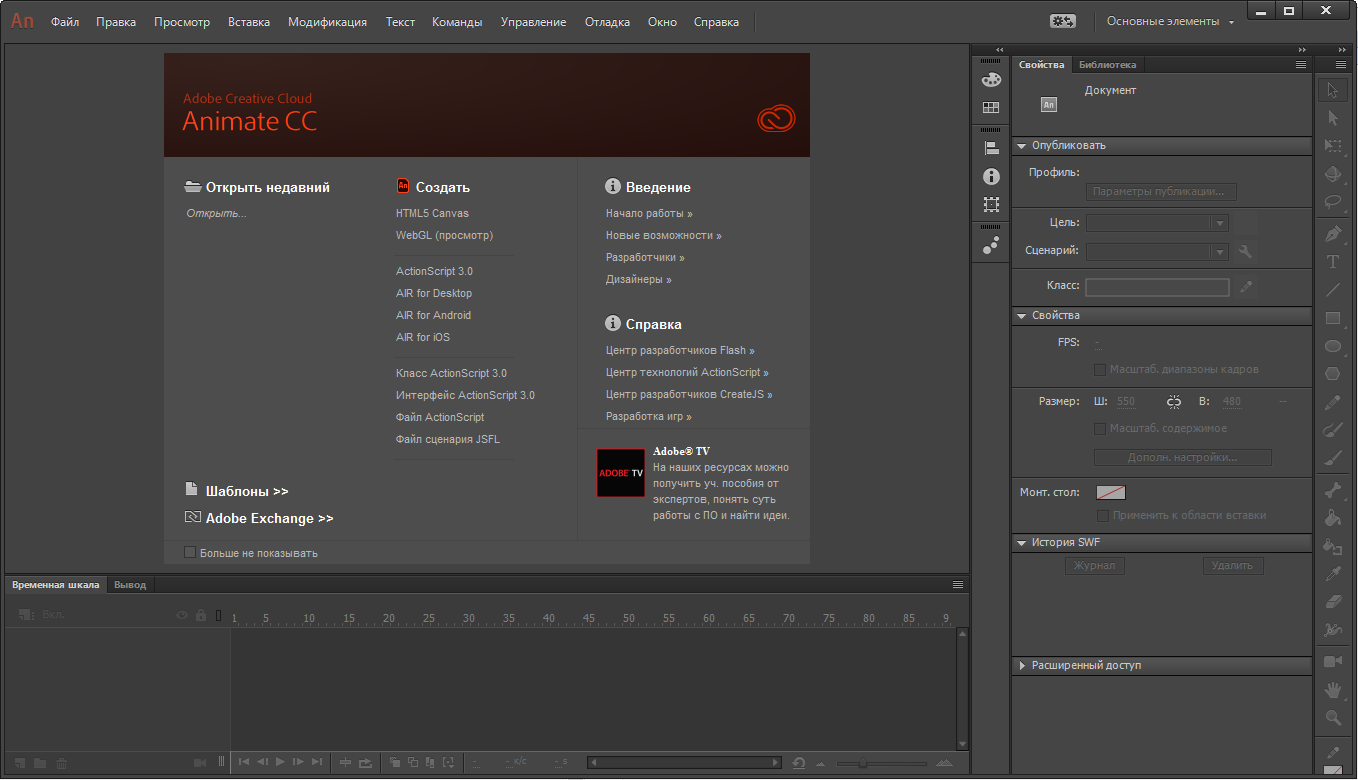Open the Color palette panel icon
1358x780 pixels.
pos(991,80)
